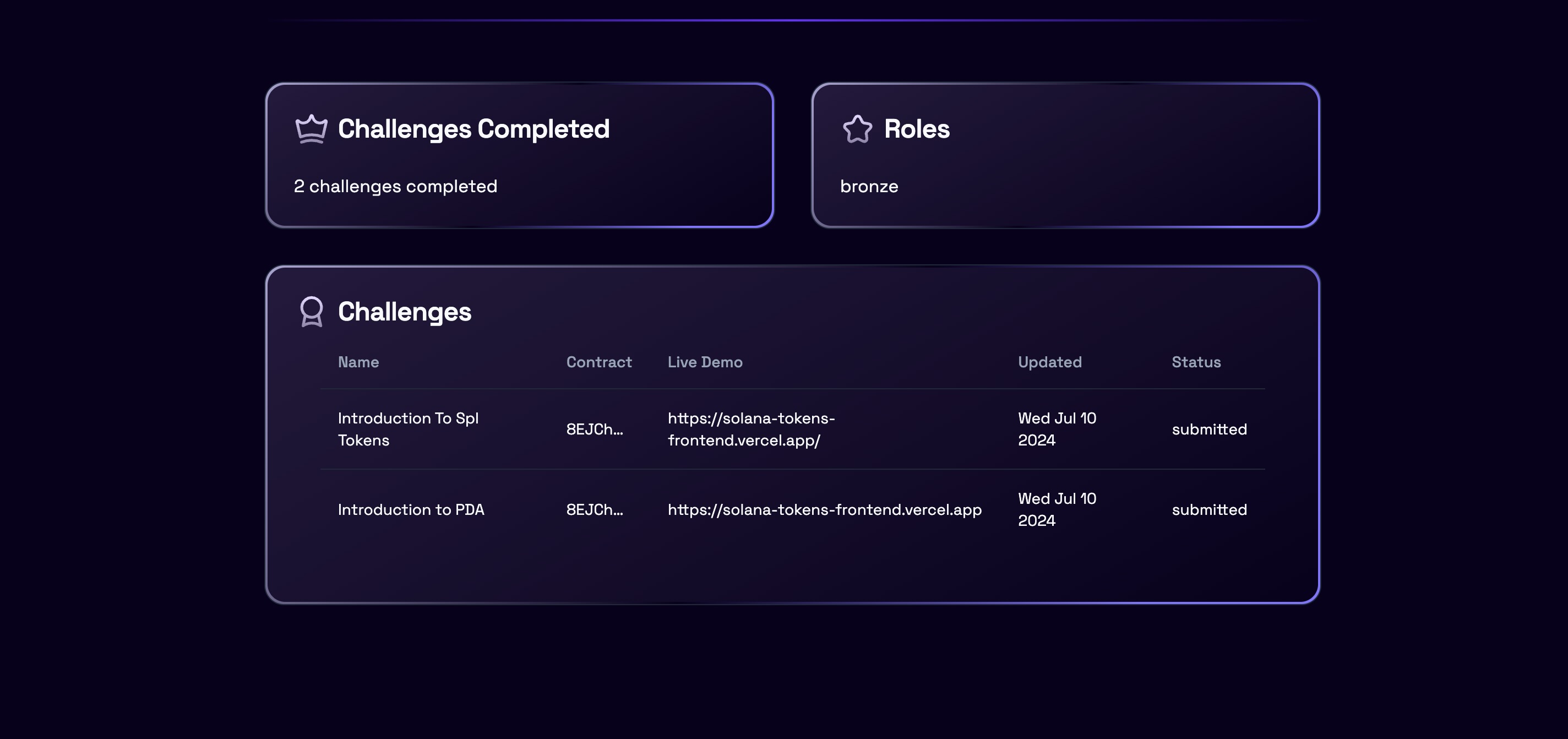Select the Introduction to PDA challenge name
The height and width of the screenshot is (739, 1568).
pos(411,509)
